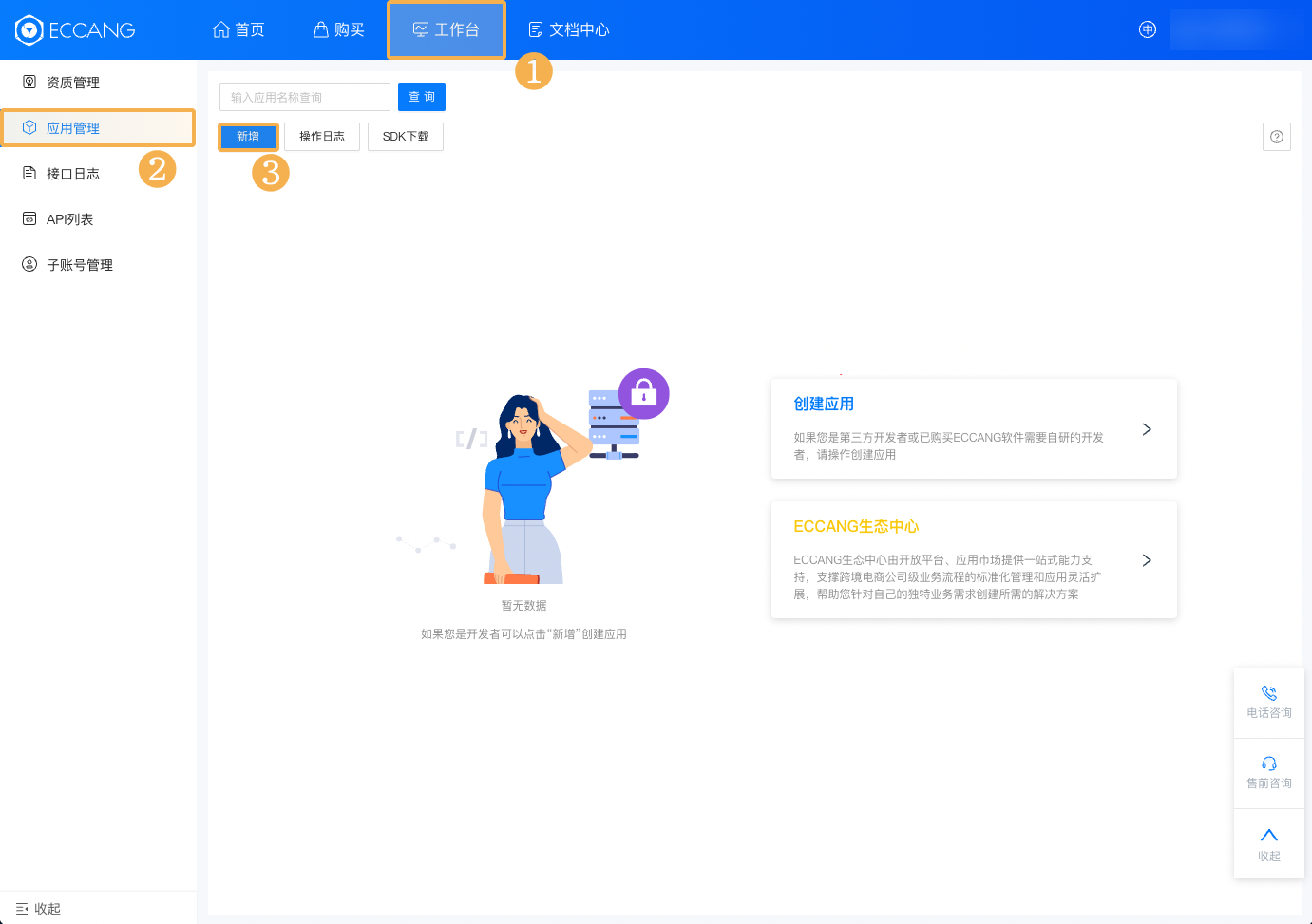Viewport: 1312px width, 924px height.
Task: Open help via question mark icon
Action: click(x=1276, y=137)
